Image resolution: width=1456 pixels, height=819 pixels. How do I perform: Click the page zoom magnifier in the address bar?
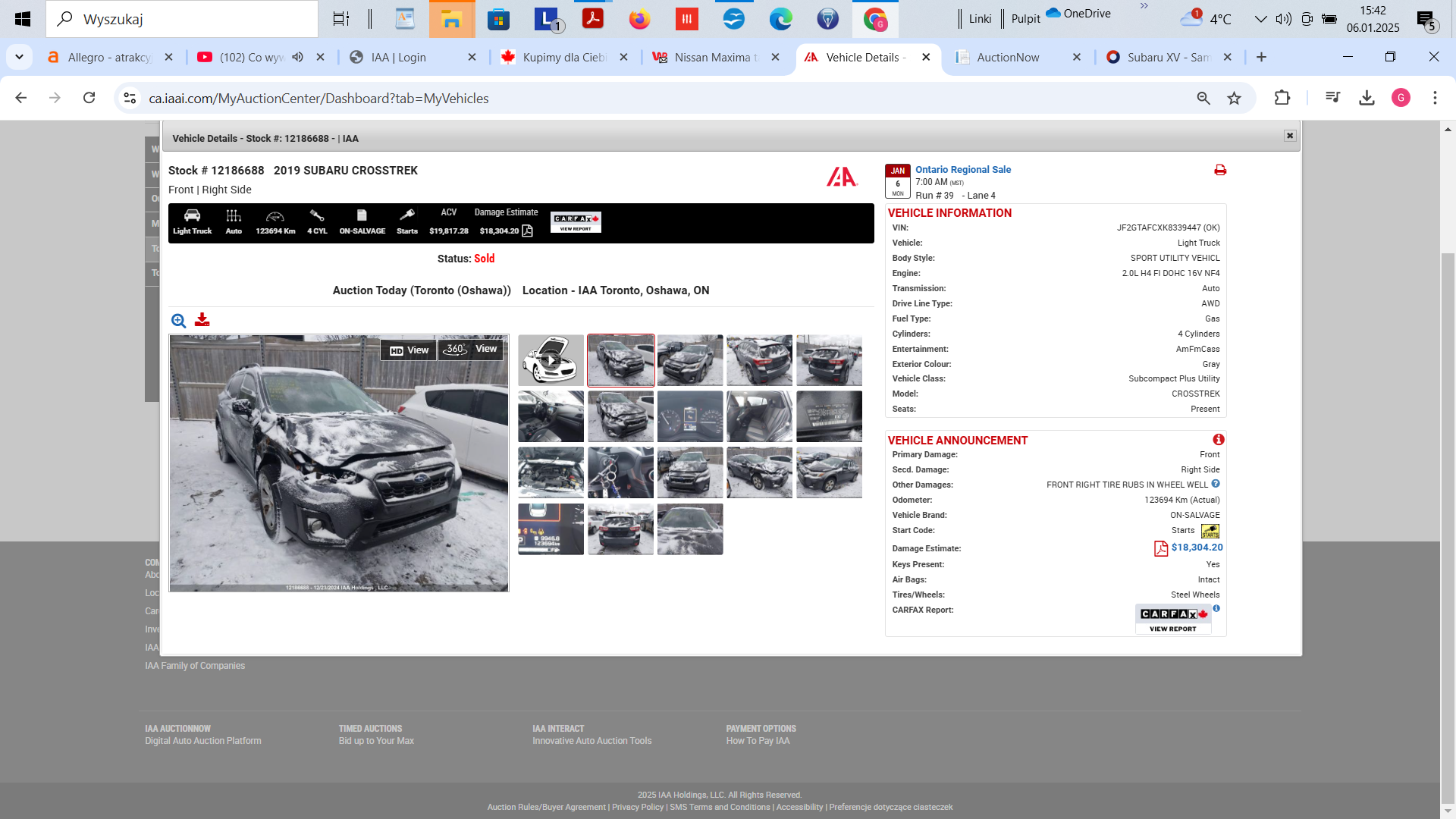tap(1203, 98)
